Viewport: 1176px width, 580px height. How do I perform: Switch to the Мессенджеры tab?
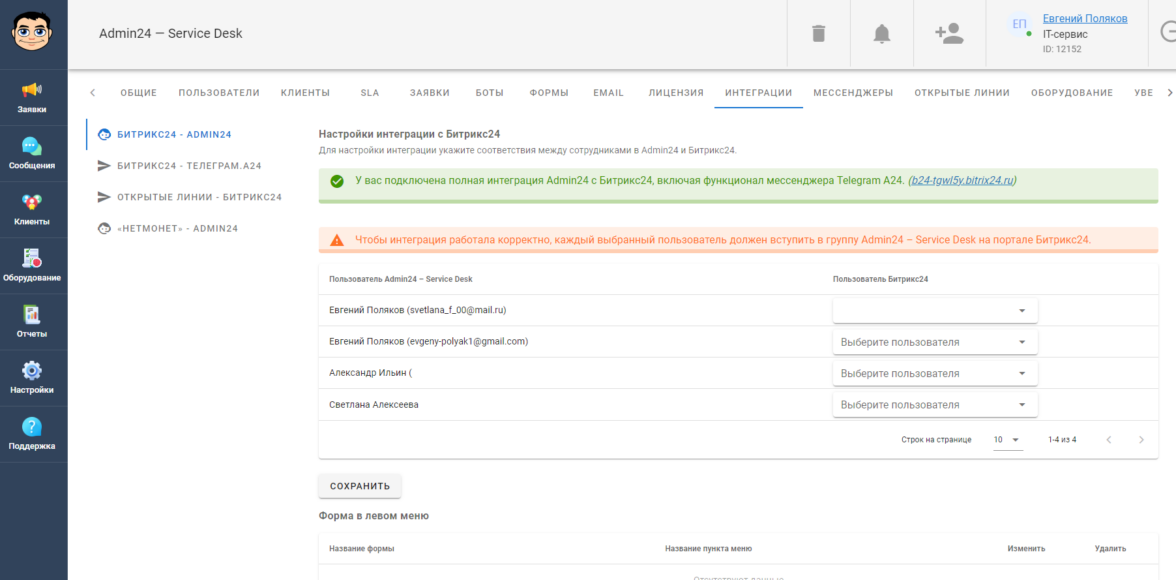[852, 93]
